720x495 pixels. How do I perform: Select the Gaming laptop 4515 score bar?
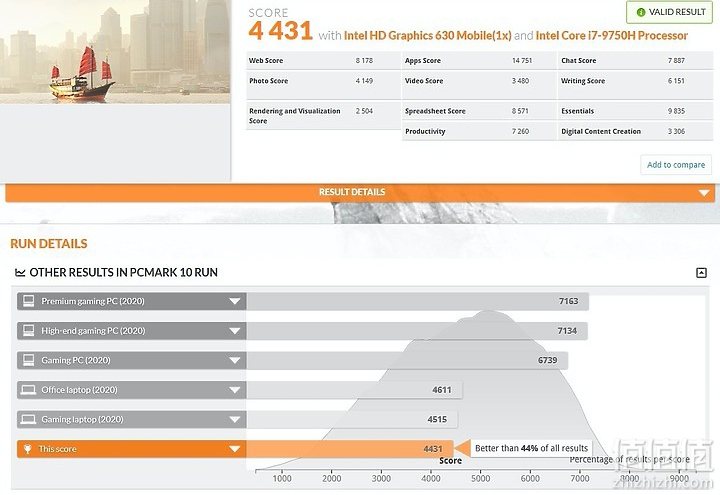click(352, 419)
